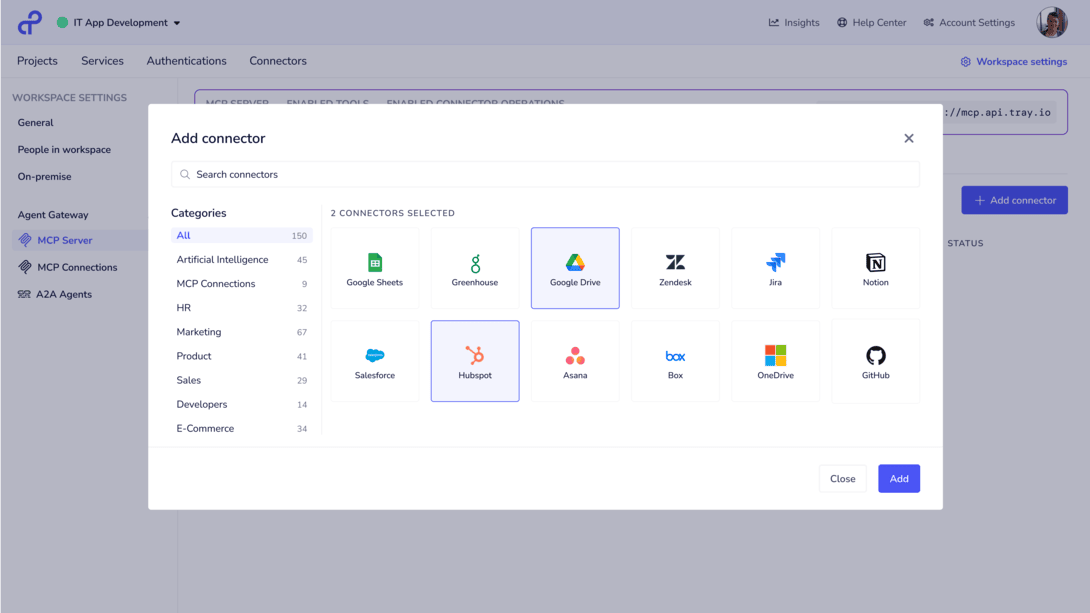Screen dimensions: 1090x613
Task: Click the Tray logo icon
Action: [30, 22]
